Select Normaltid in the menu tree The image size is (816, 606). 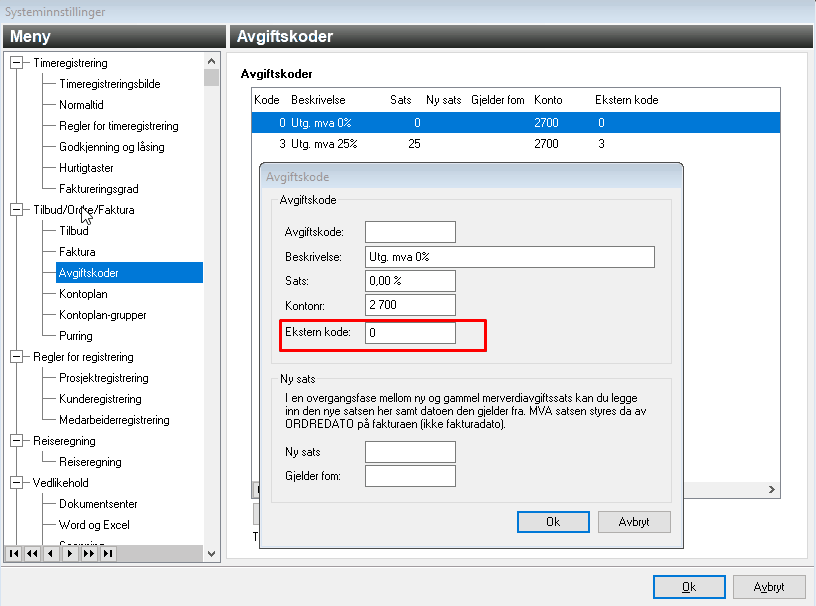tap(81, 105)
